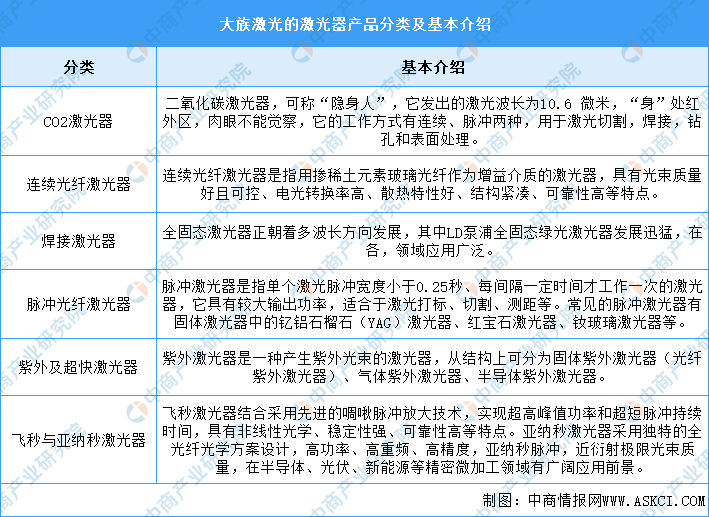Screen dimensions: 709x517
Task: Click the description about 啁啾脉冲放大技术
Action: [432, 439]
